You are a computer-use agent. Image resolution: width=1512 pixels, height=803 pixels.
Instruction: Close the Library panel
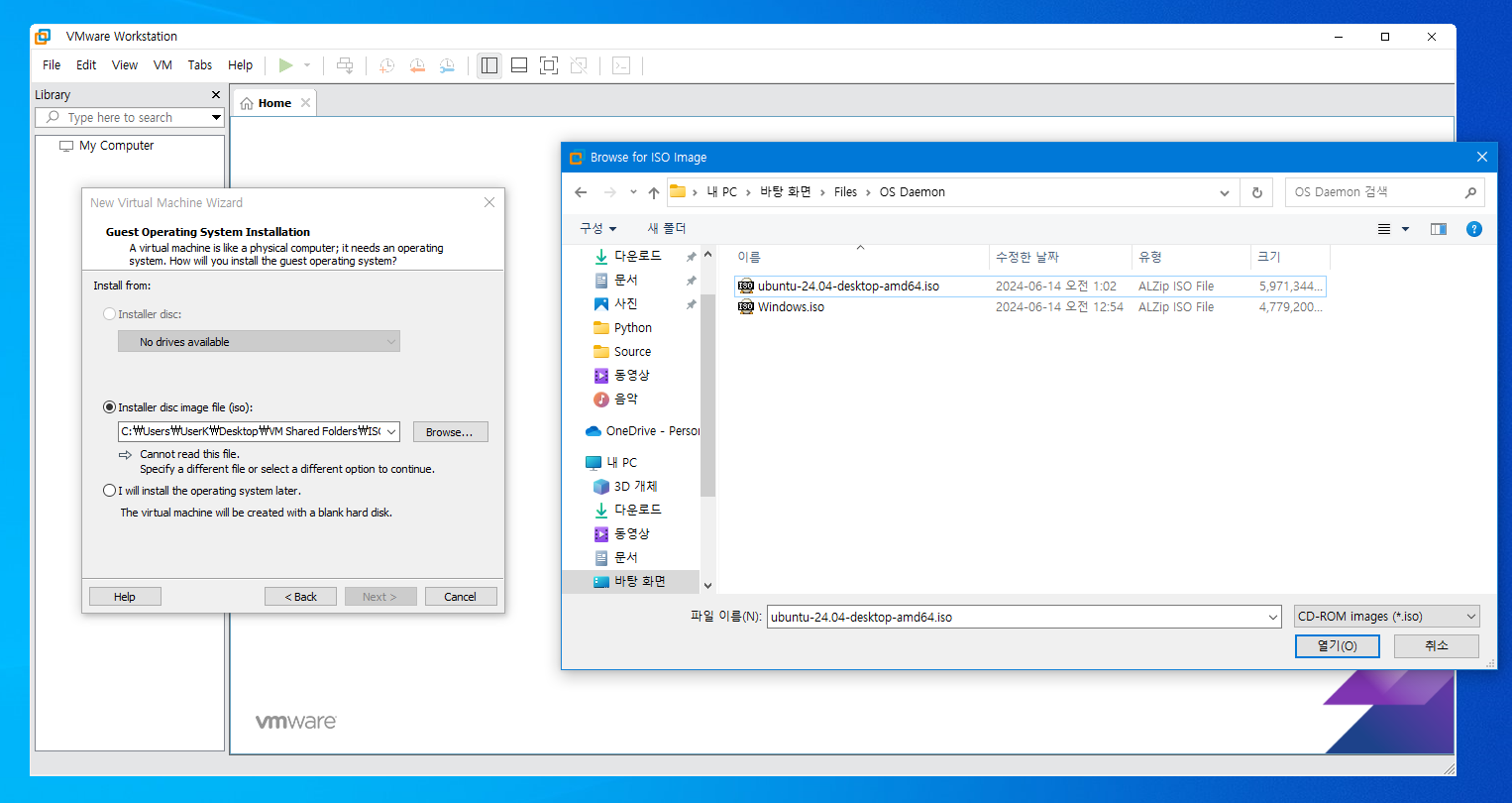[216, 95]
